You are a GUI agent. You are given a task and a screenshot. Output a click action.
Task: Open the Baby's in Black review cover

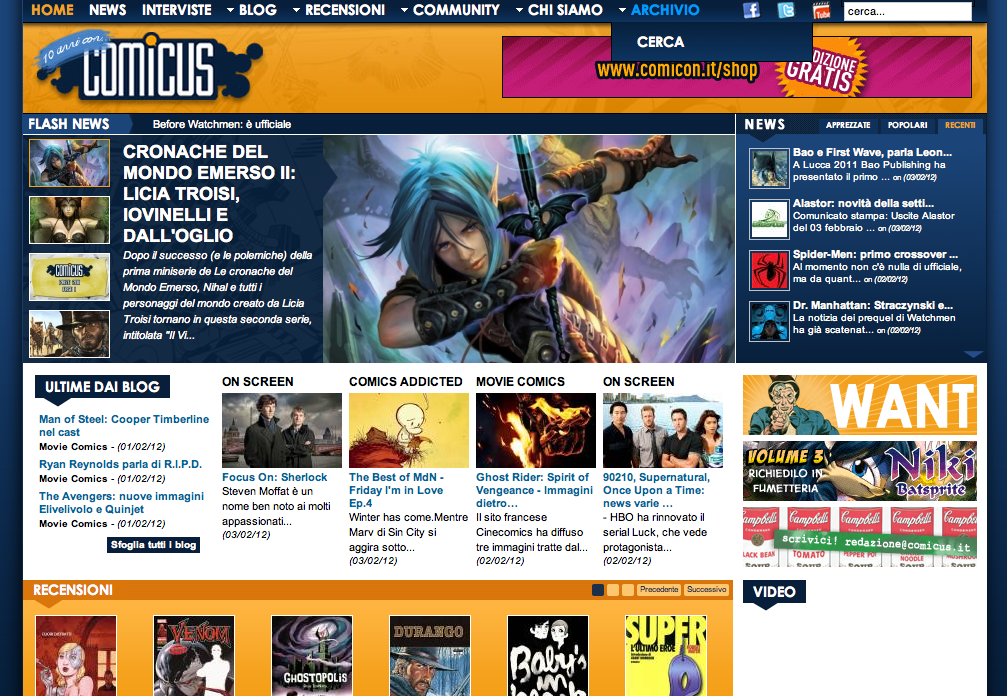[548, 656]
